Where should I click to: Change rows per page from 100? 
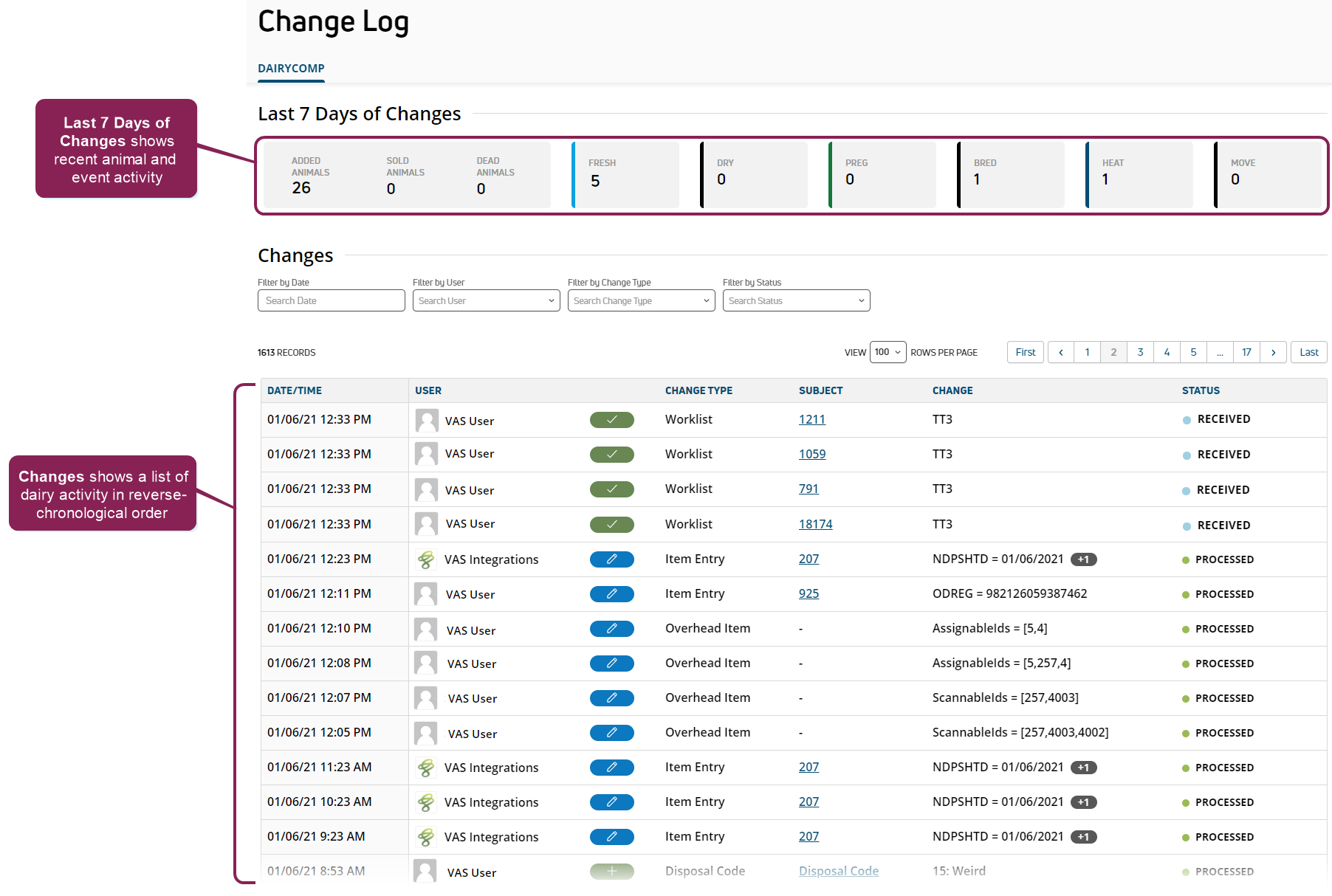coord(888,352)
